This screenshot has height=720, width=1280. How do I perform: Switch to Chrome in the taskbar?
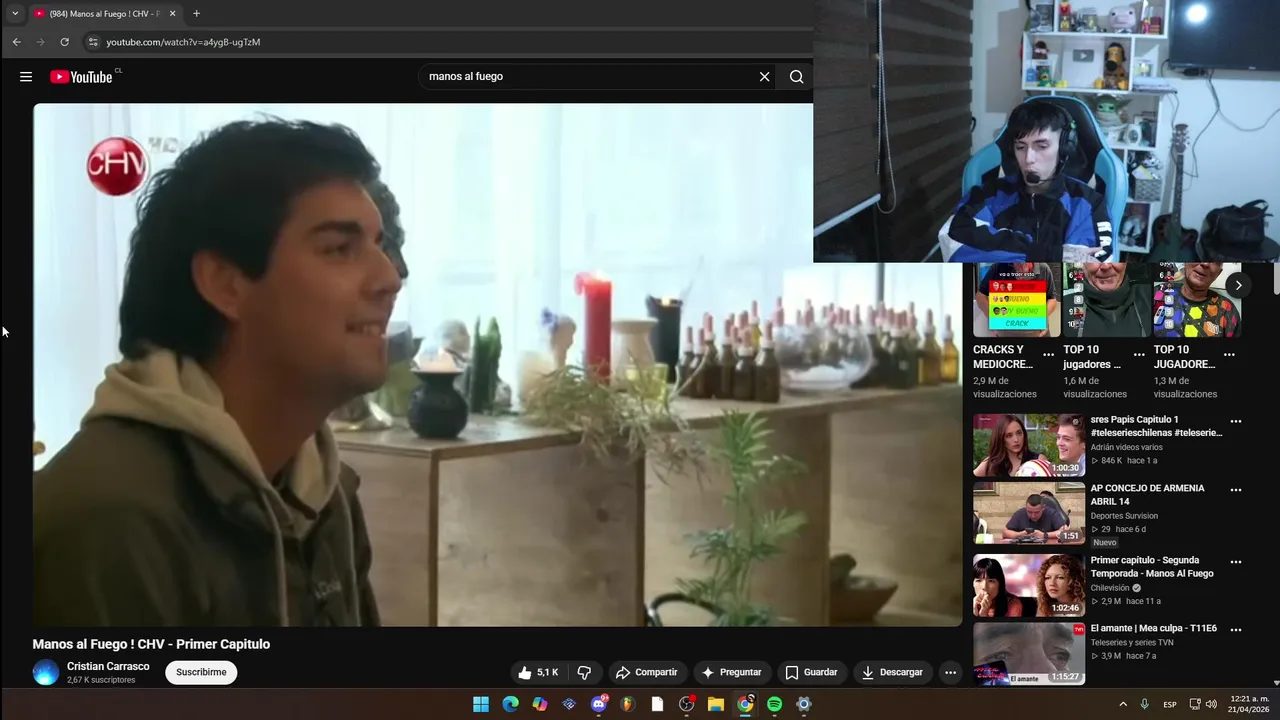tap(745, 704)
